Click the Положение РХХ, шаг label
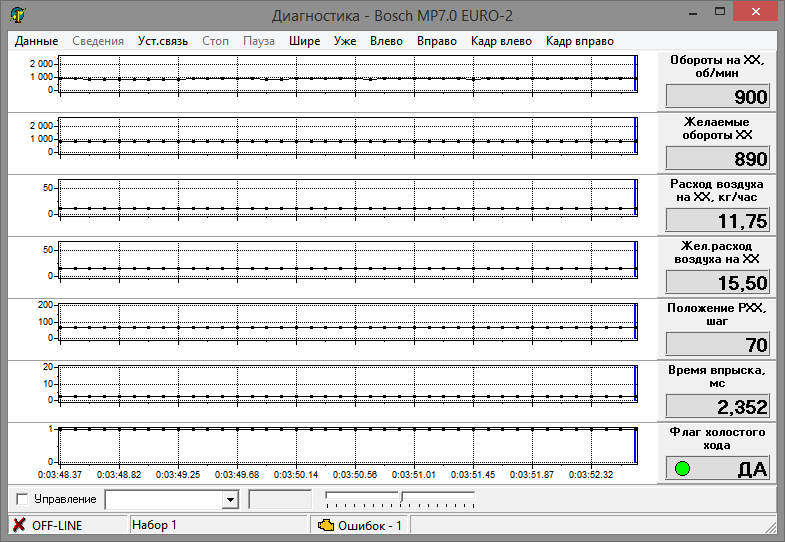Screen dimensions: 785x542 click(717, 314)
